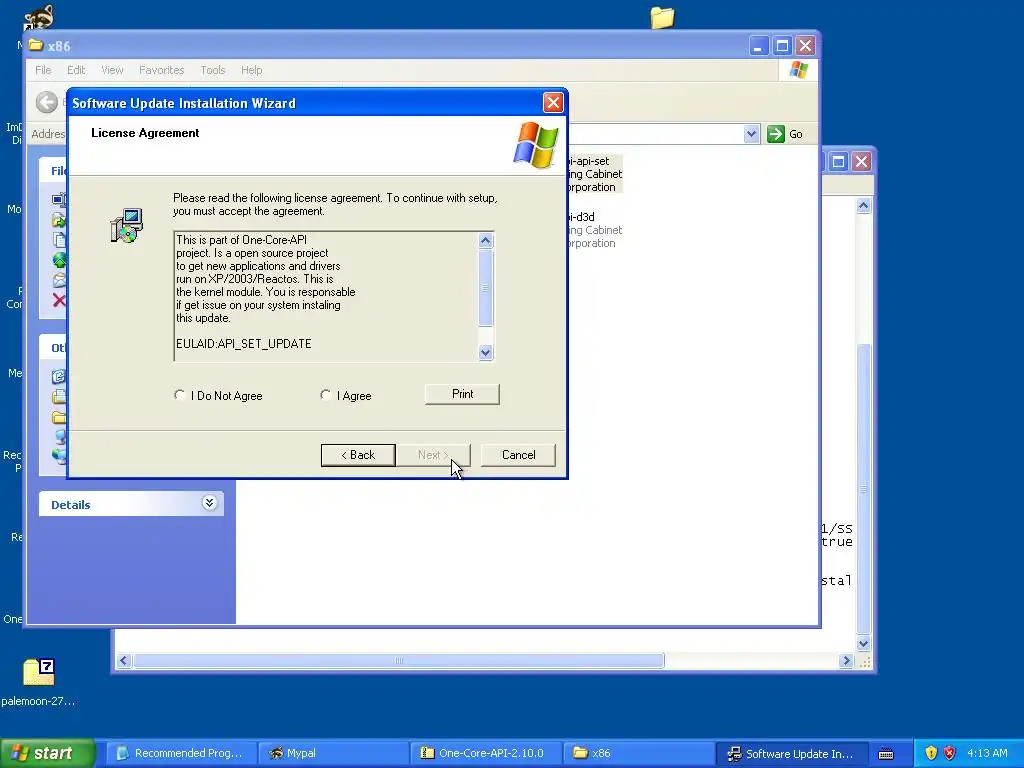
Task: Click the Details panel header text
Action: [71, 505]
